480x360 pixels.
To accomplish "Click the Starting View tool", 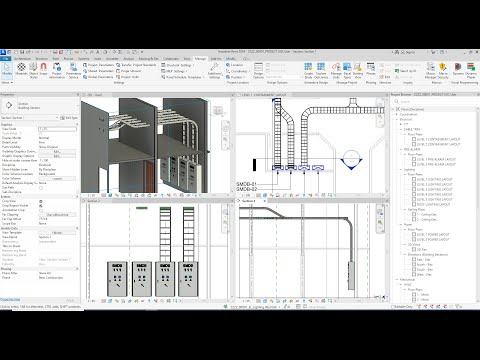I will 358,70.
